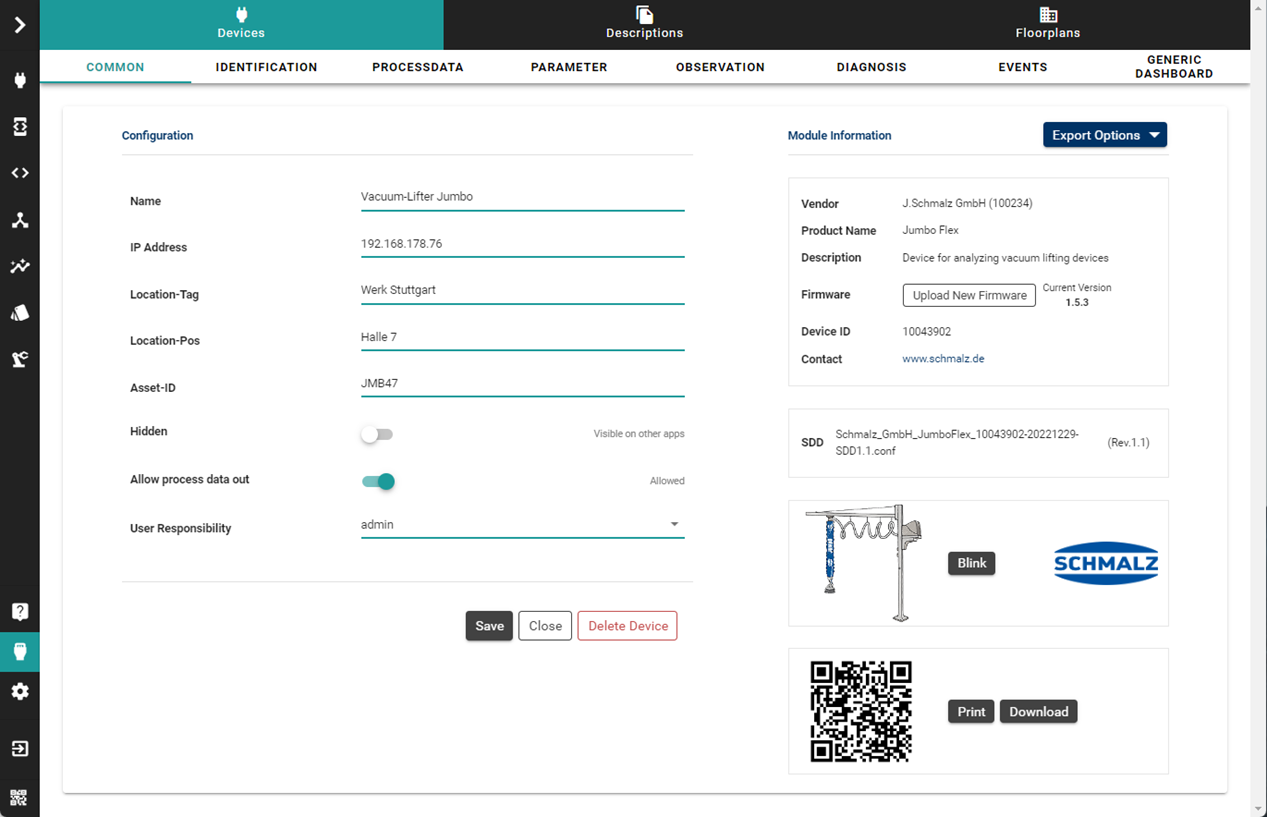
Task: Switch to the DIAGNOSIS tab
Action: 871,67
